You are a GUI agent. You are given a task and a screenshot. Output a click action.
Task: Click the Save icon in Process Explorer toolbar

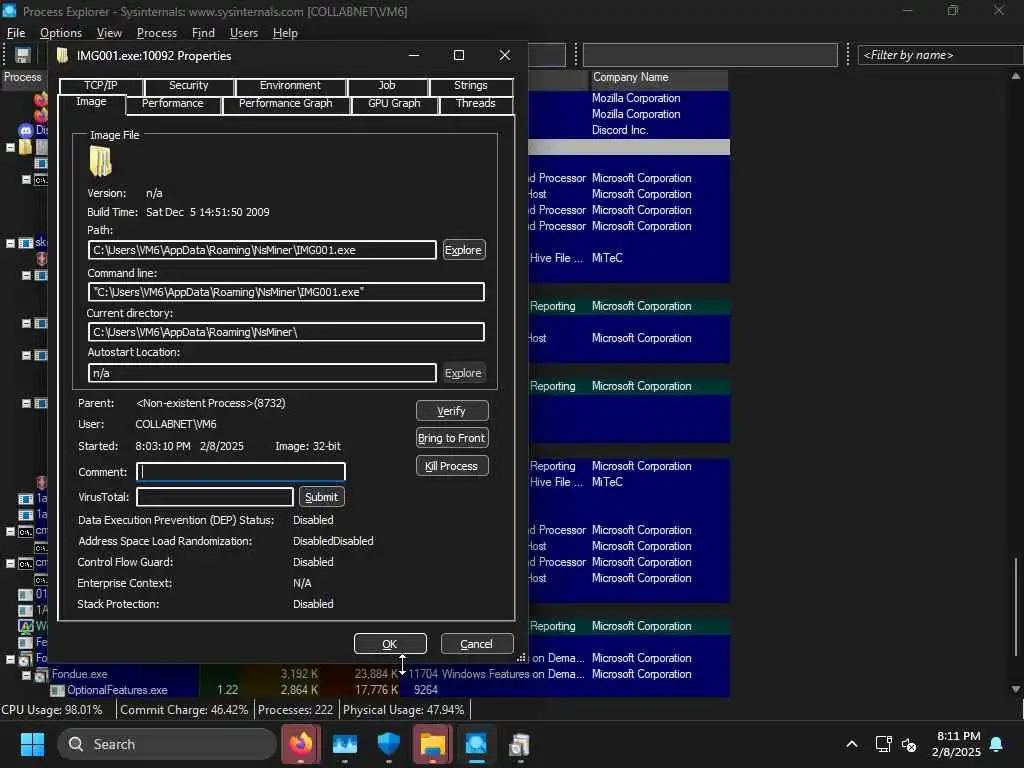coord(23,56)
